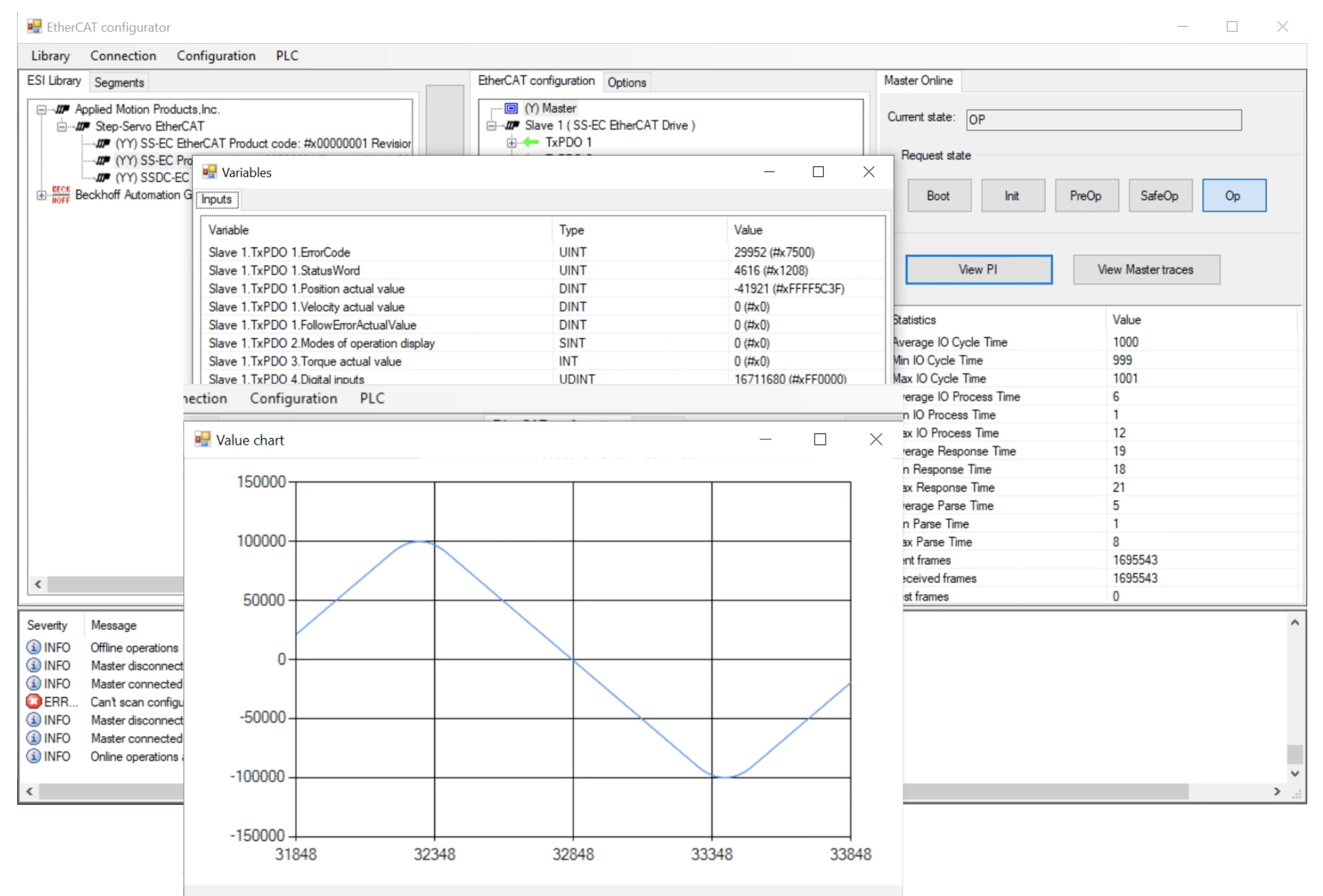Switch to the Options tab
This screenshot has width=1323, height=896.
626,83
